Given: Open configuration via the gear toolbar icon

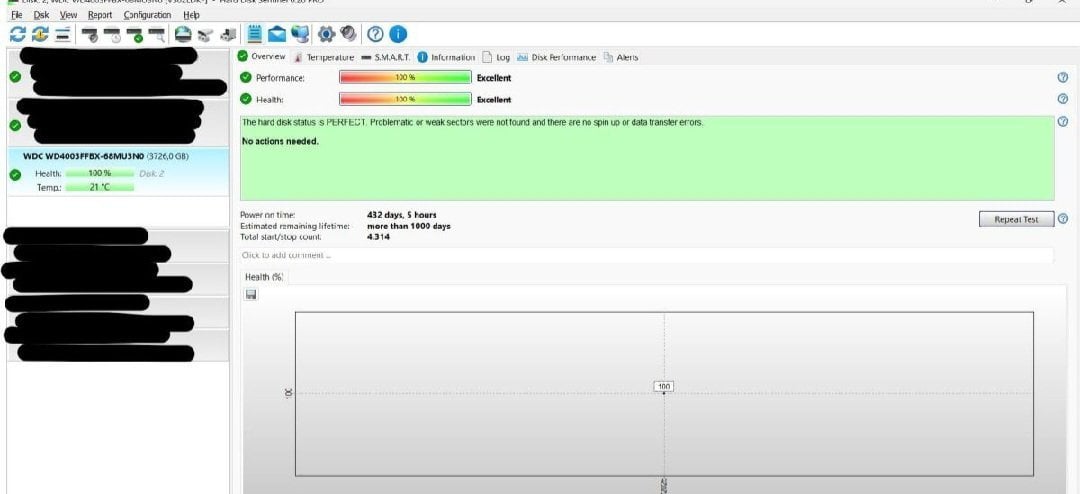Looking at the screenshot, I should pyautogui.click(x=326, y=34).
